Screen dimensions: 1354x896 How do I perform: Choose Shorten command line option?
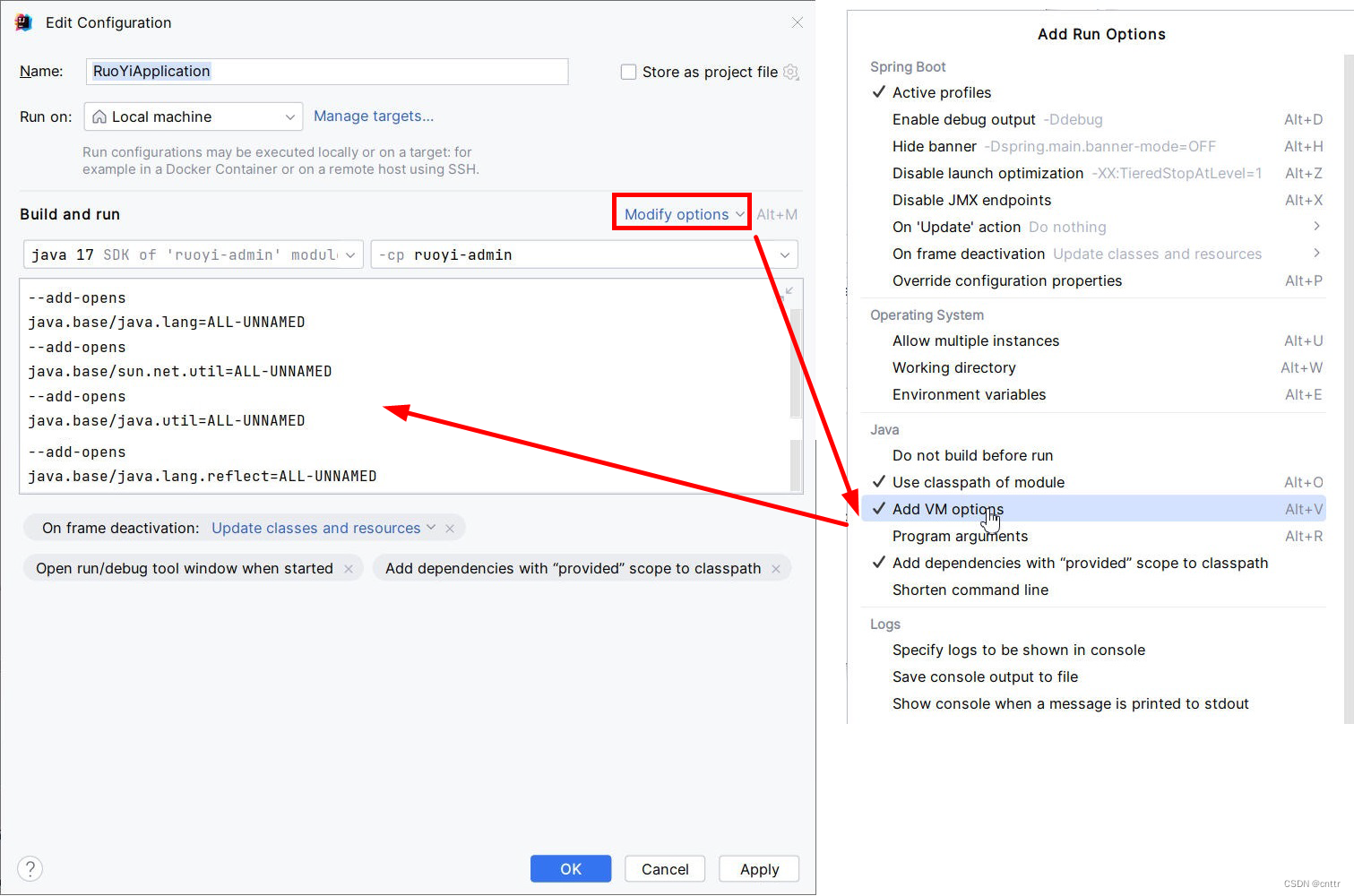point(970,590)
